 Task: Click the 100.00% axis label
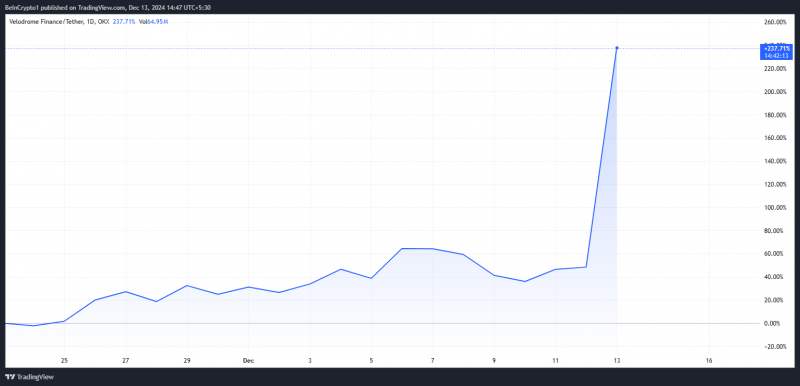[x=776, y=208]
